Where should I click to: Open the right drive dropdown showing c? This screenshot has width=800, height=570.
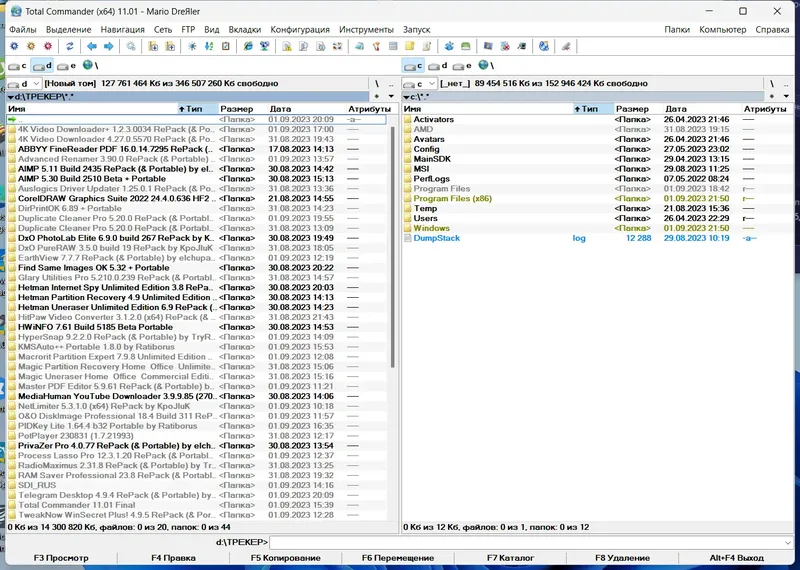(419, 83)
